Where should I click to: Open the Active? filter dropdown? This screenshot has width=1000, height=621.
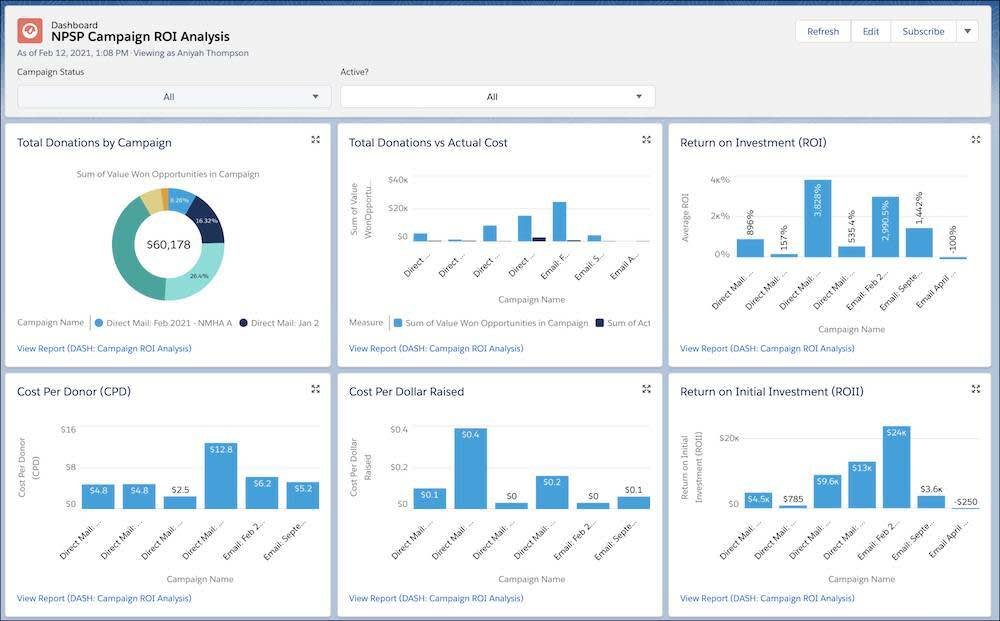492,96
